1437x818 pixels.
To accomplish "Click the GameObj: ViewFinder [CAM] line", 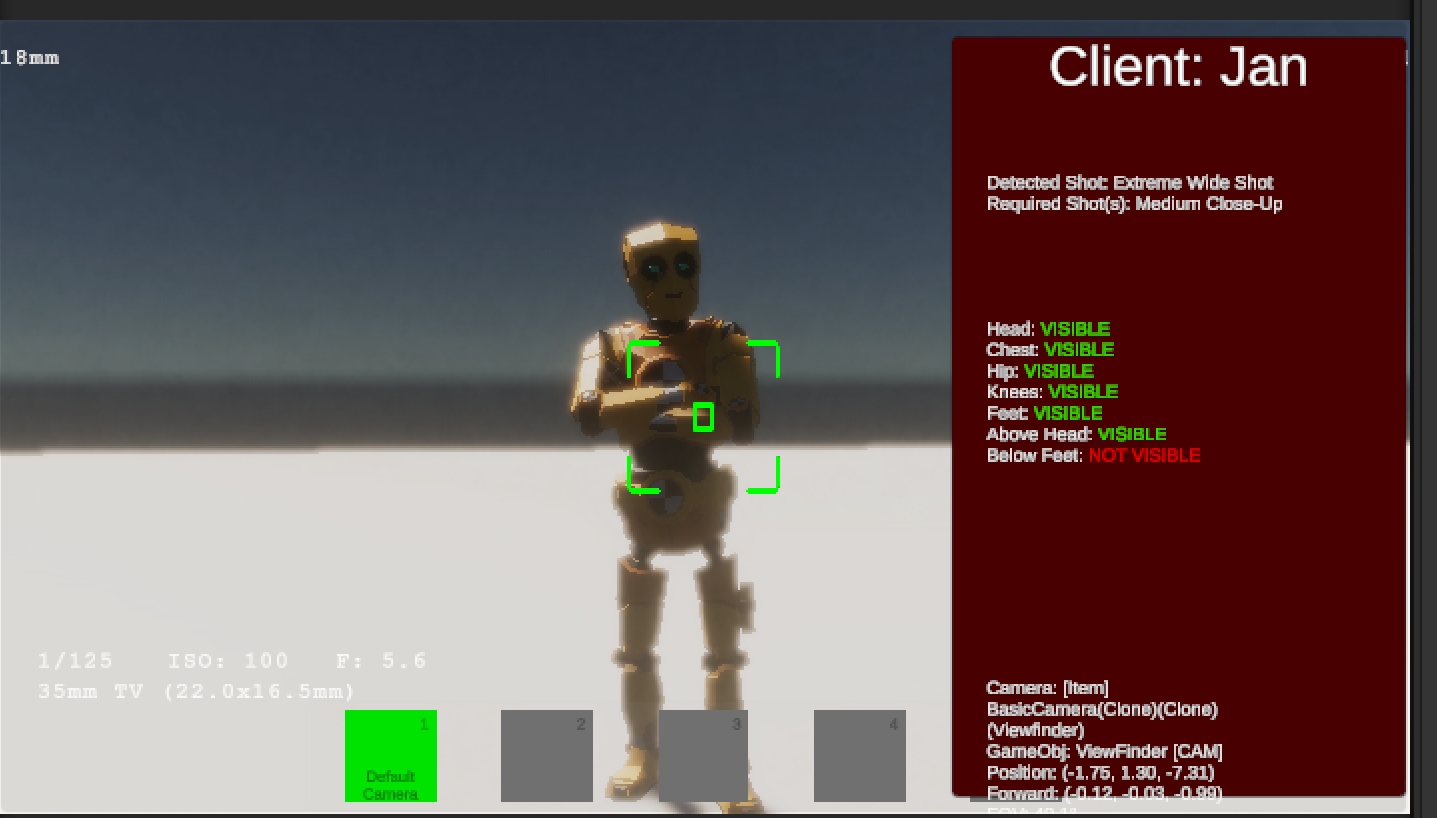I will pyautogui.click(x=1104, y=751).
